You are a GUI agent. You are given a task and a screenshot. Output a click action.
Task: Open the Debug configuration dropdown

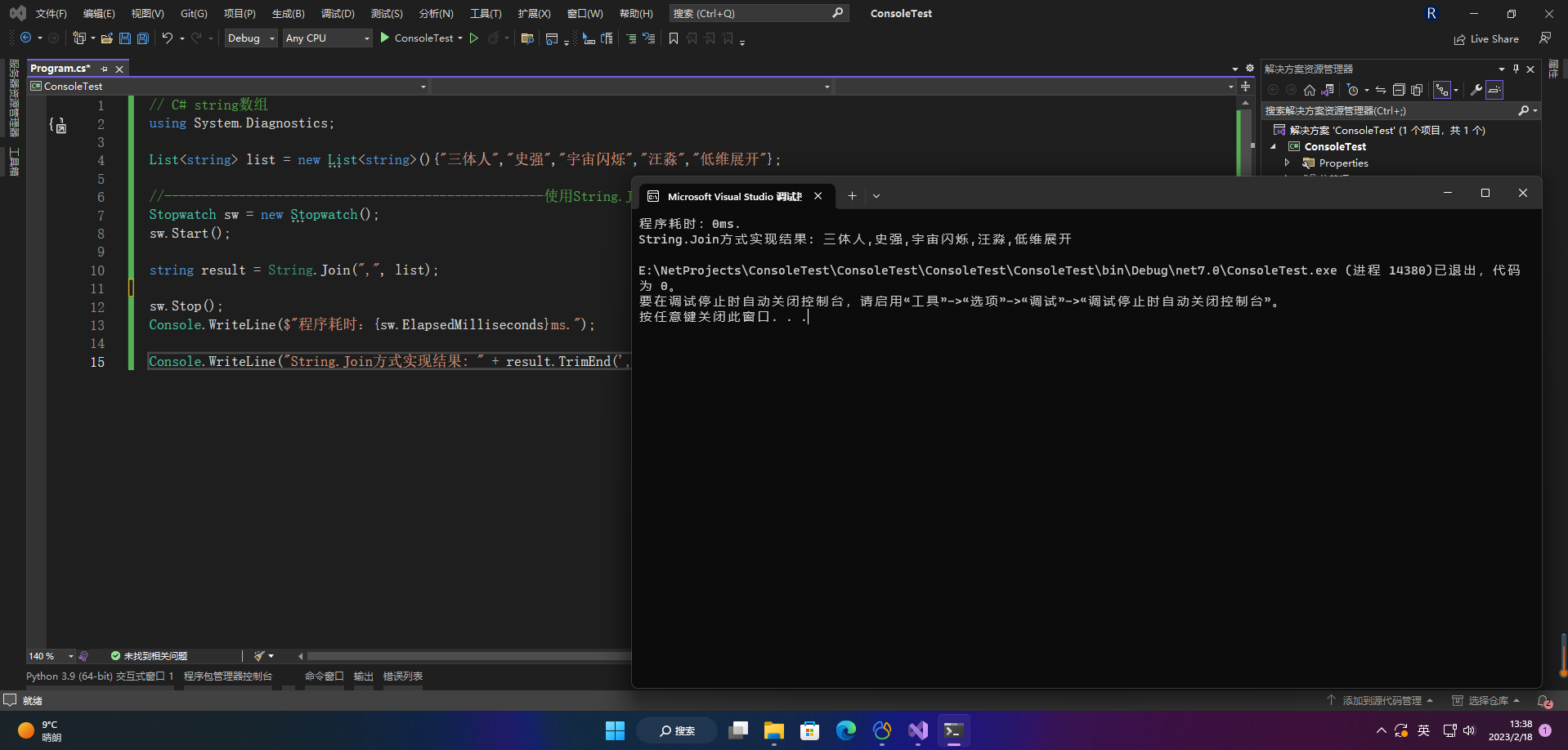(251, 38)
